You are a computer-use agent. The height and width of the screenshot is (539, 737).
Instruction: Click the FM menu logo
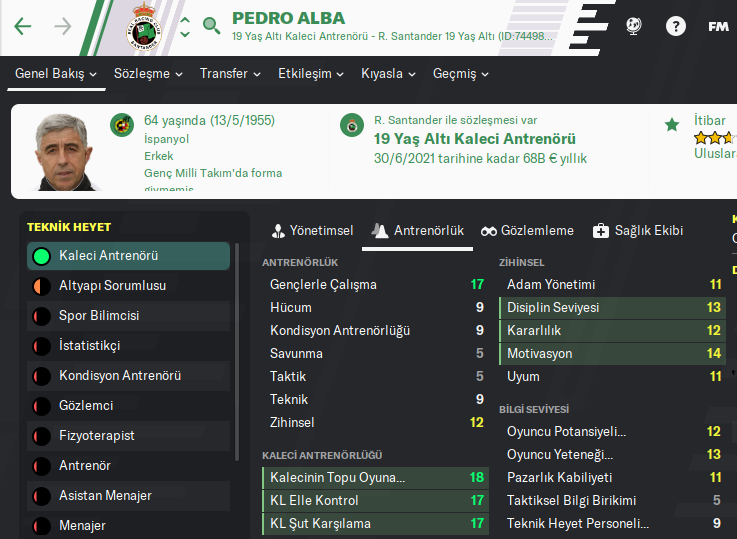pos(718,27)
